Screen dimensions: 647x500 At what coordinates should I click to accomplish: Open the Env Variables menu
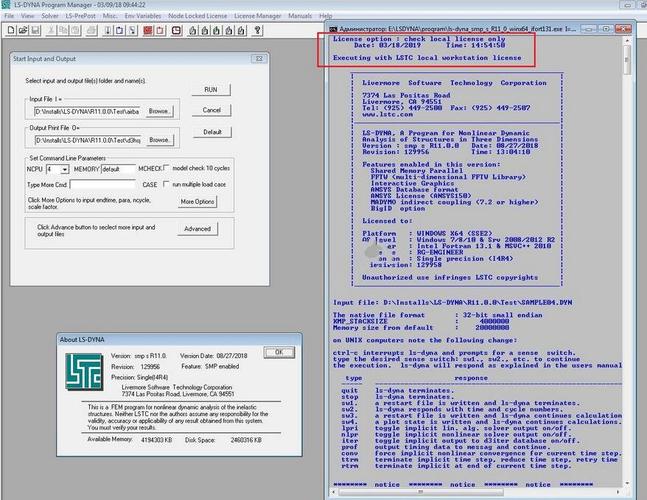point(143,16)
